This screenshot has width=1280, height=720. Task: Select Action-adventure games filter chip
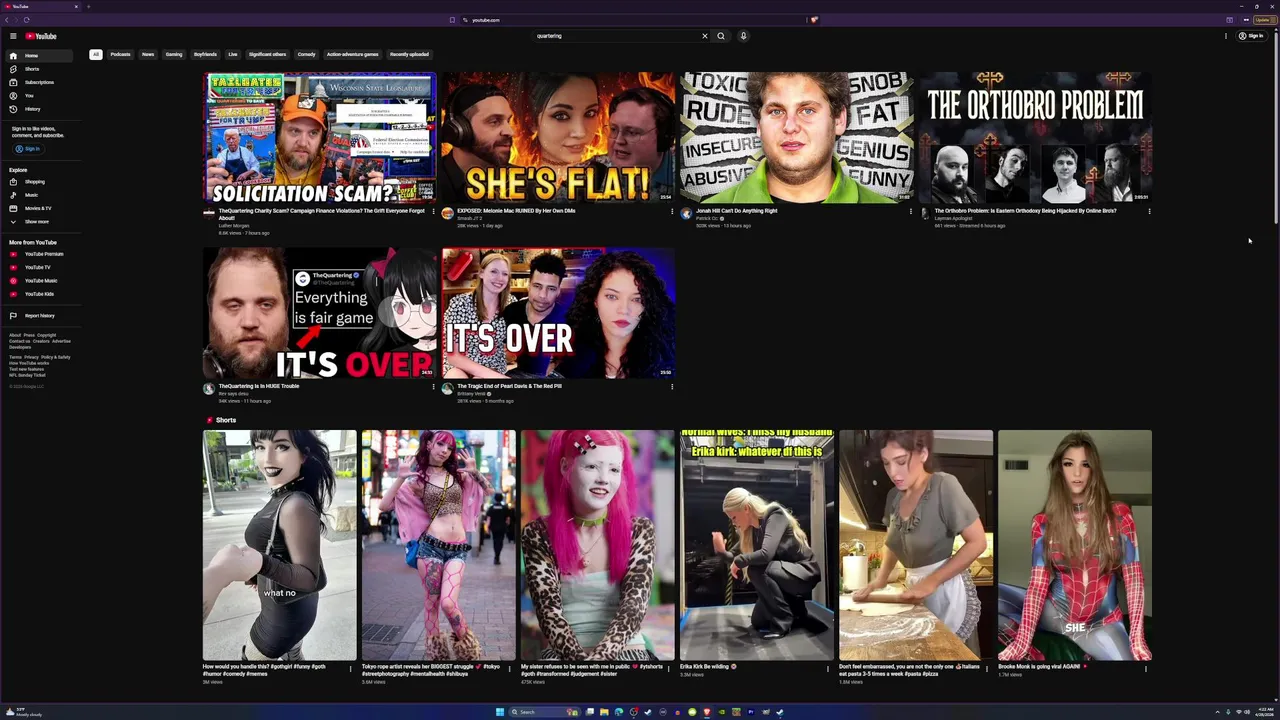click(352, 54)
